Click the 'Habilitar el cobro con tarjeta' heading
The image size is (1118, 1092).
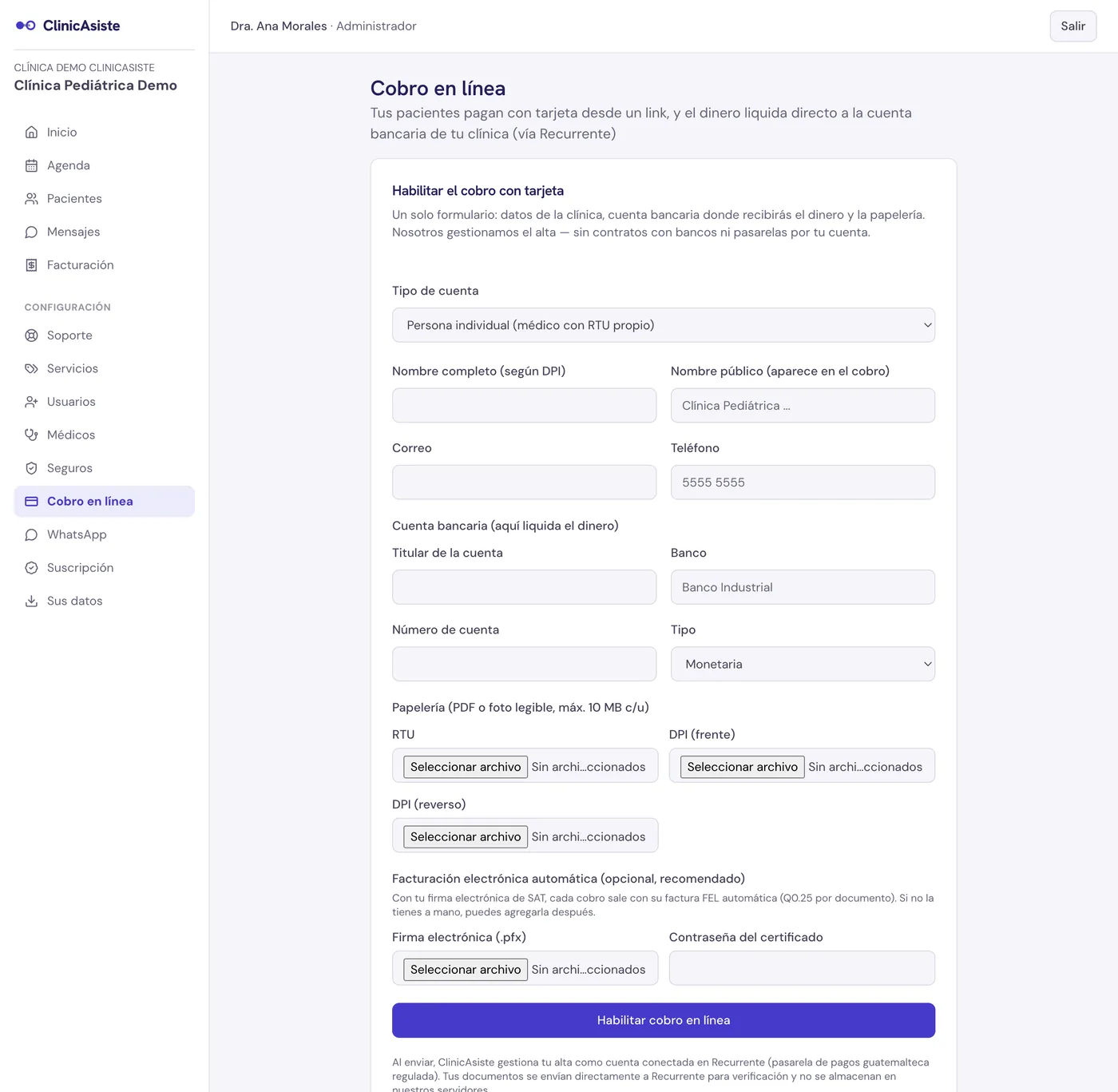478,191
